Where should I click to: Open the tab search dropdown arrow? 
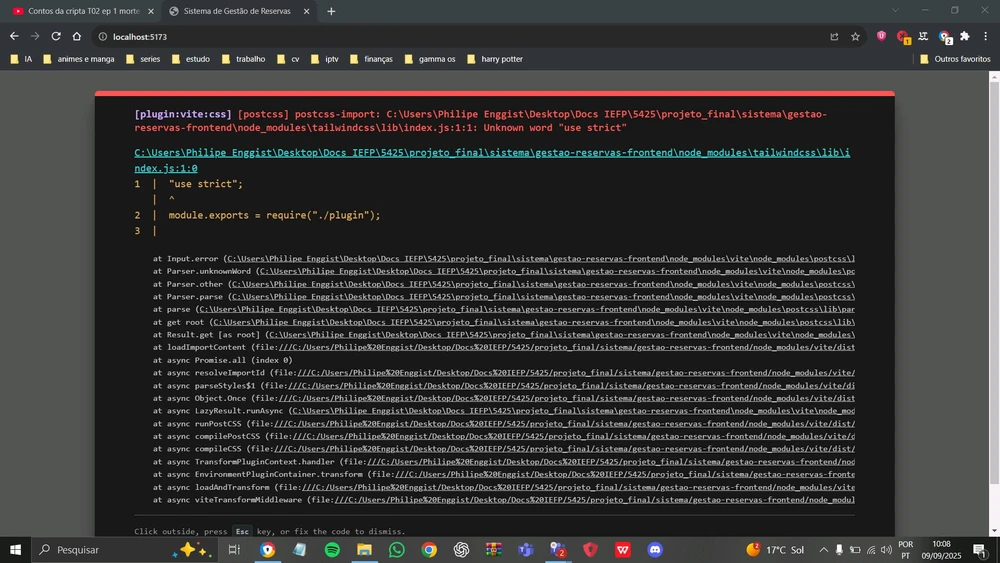coord(894,11)
